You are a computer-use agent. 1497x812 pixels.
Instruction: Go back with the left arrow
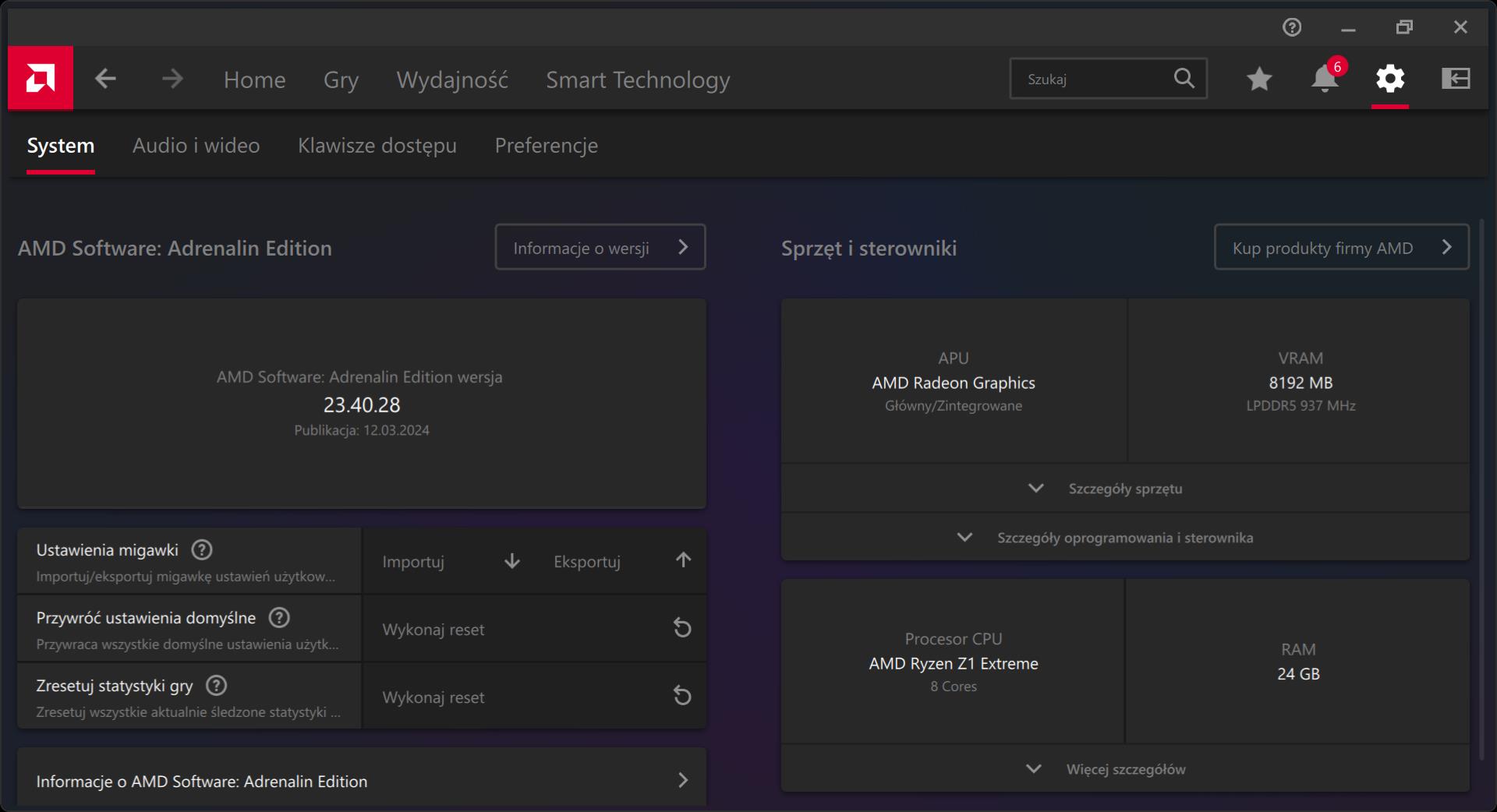106,79
